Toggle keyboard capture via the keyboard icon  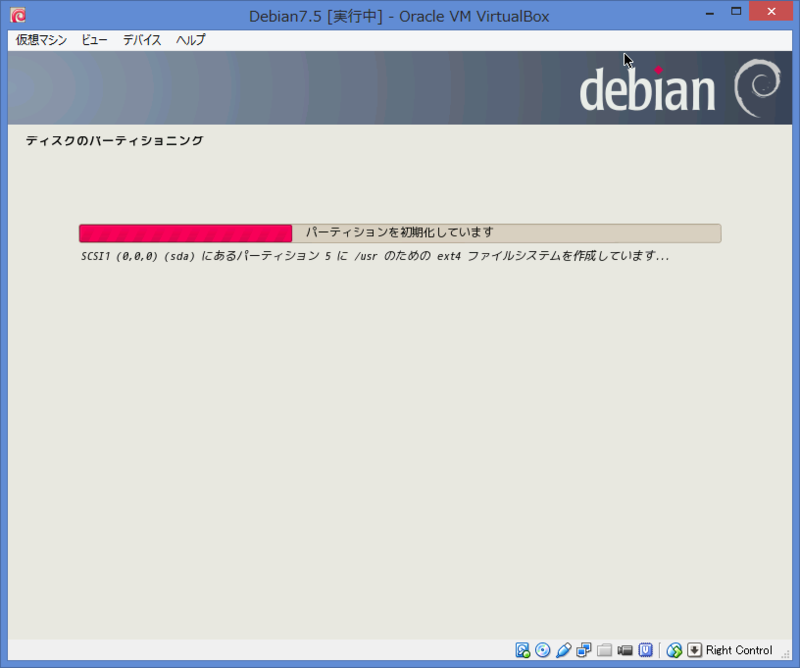click(x=696, y=650)
